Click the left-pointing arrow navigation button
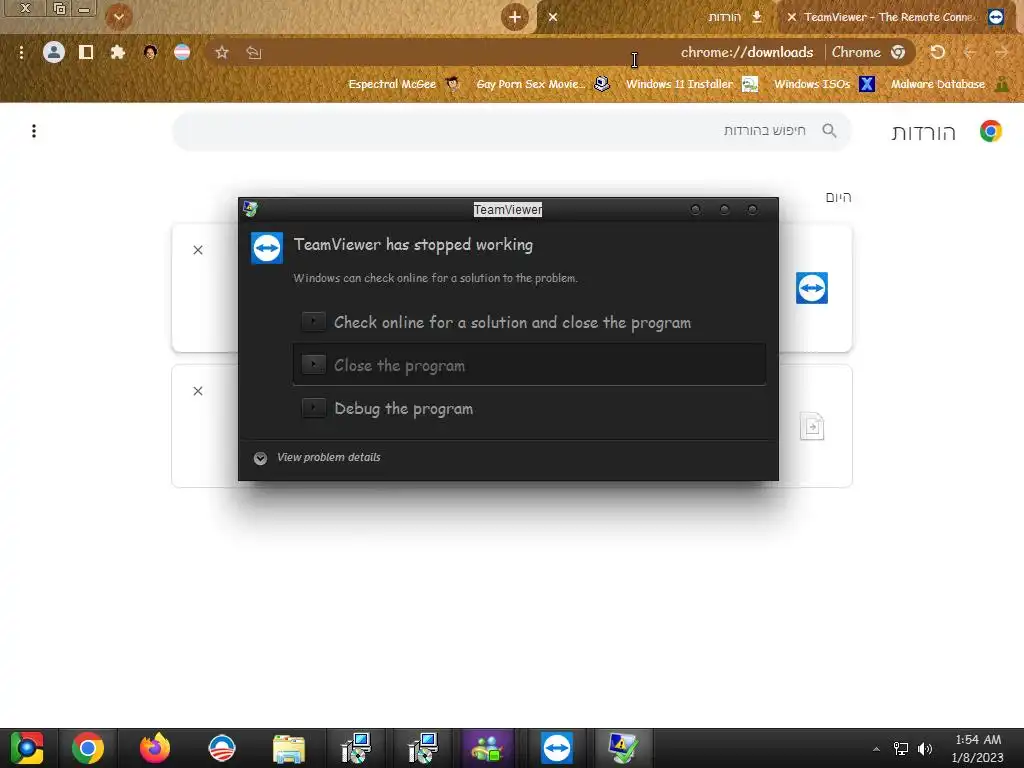Viewport: 1024px width, 768px height. pos(970,52)
